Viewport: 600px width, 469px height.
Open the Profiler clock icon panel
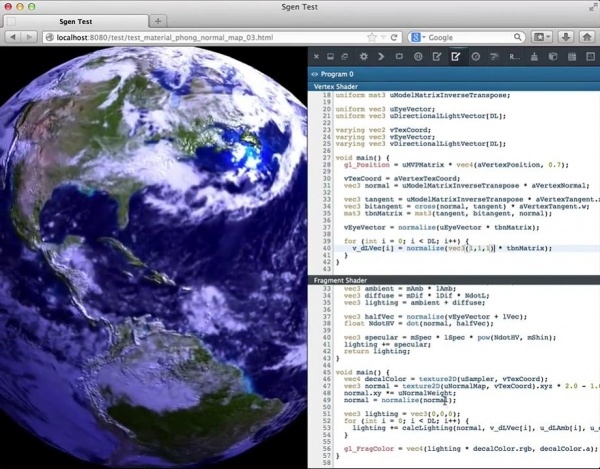pyautogui.click(x=476, y=57)
